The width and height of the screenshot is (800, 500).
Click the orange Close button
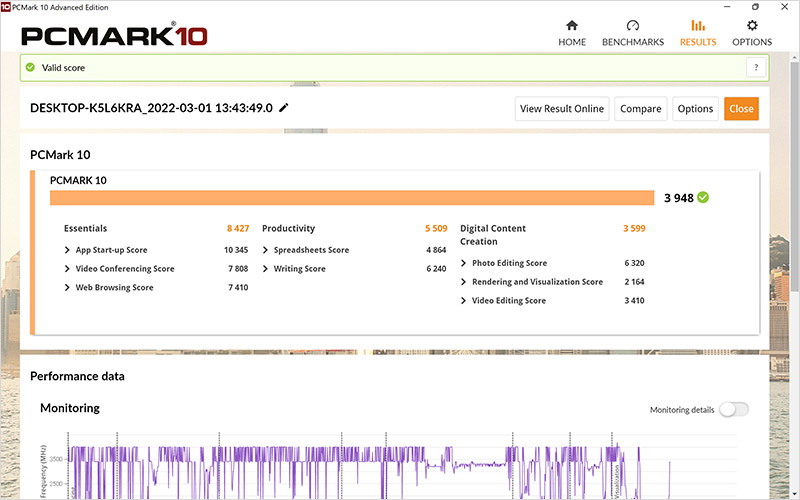coord(741,109)
